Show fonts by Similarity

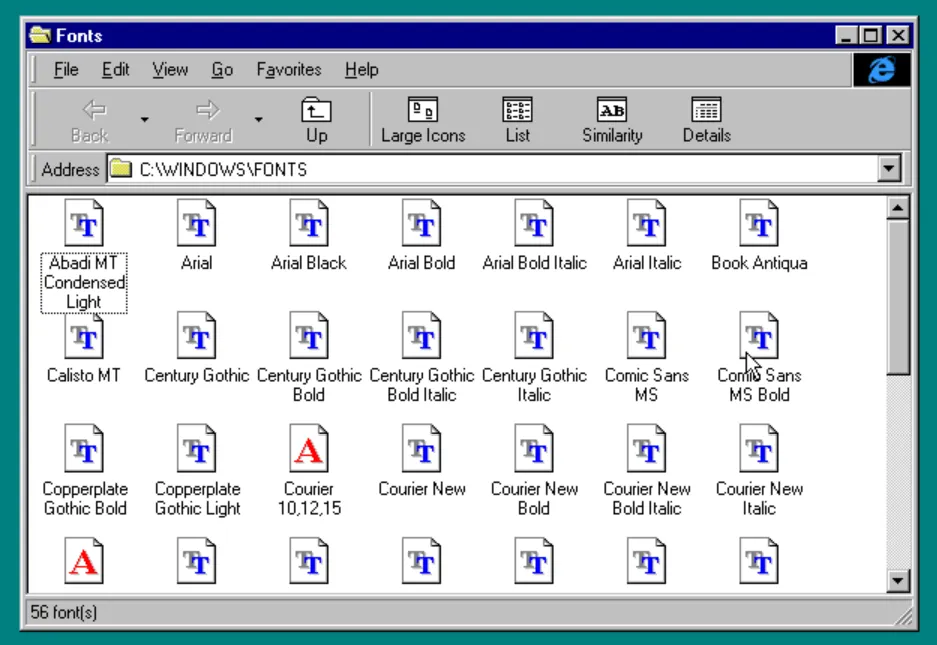click(612, 121)
